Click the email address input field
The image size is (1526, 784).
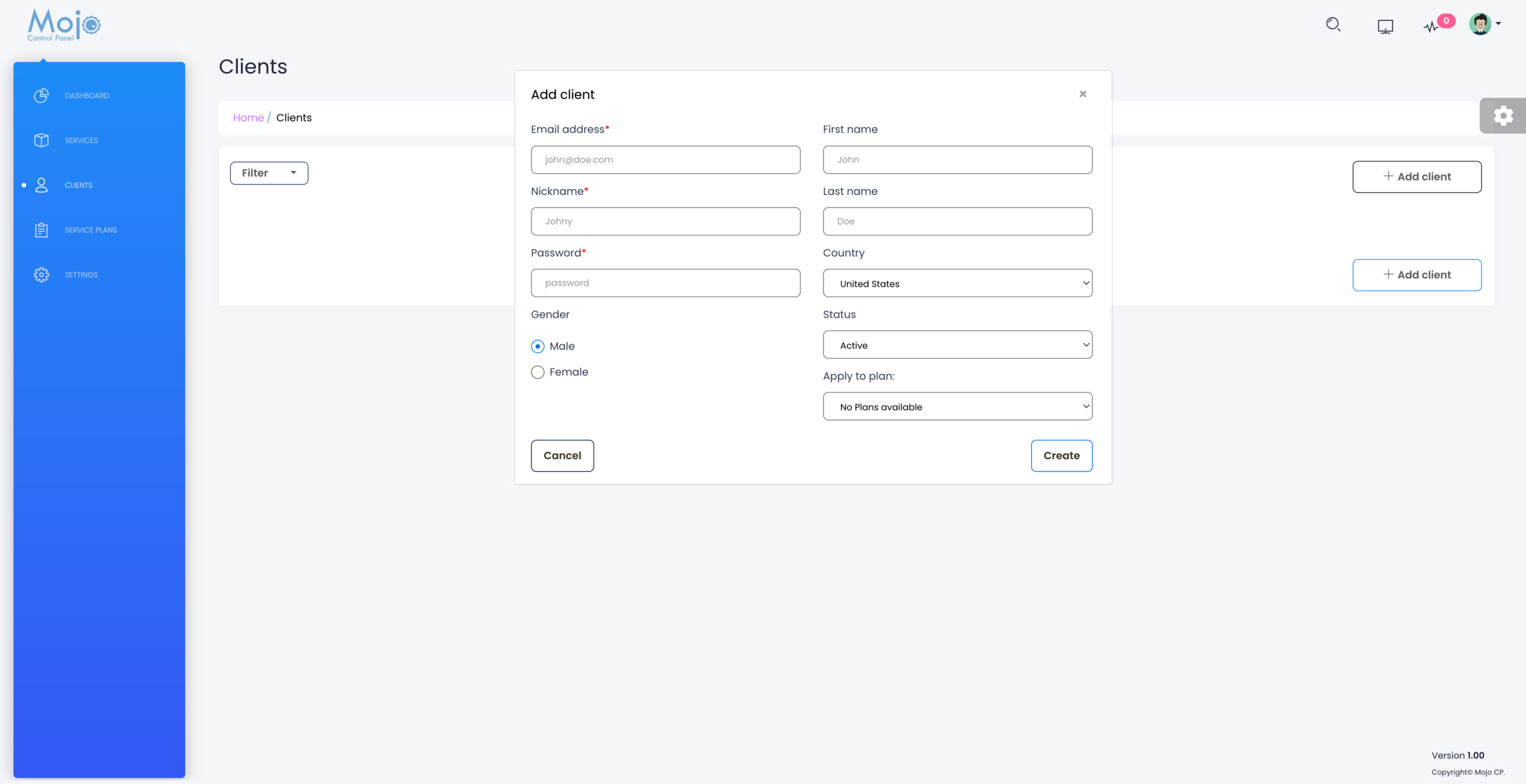tap(665, 160)
